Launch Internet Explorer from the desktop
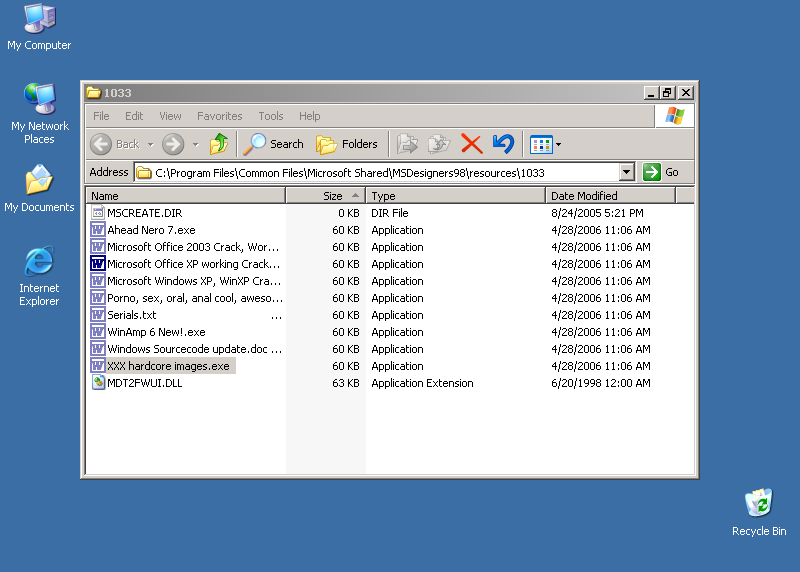This screenshot has width=800, height=572. pos(39,276)
